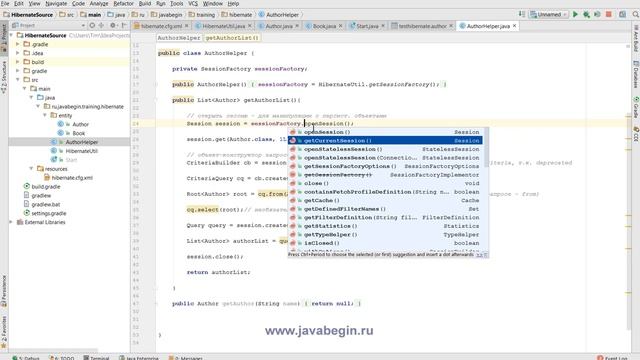Open the Favorites side tool window
The image size is (640, 360).
click(4, 332)
